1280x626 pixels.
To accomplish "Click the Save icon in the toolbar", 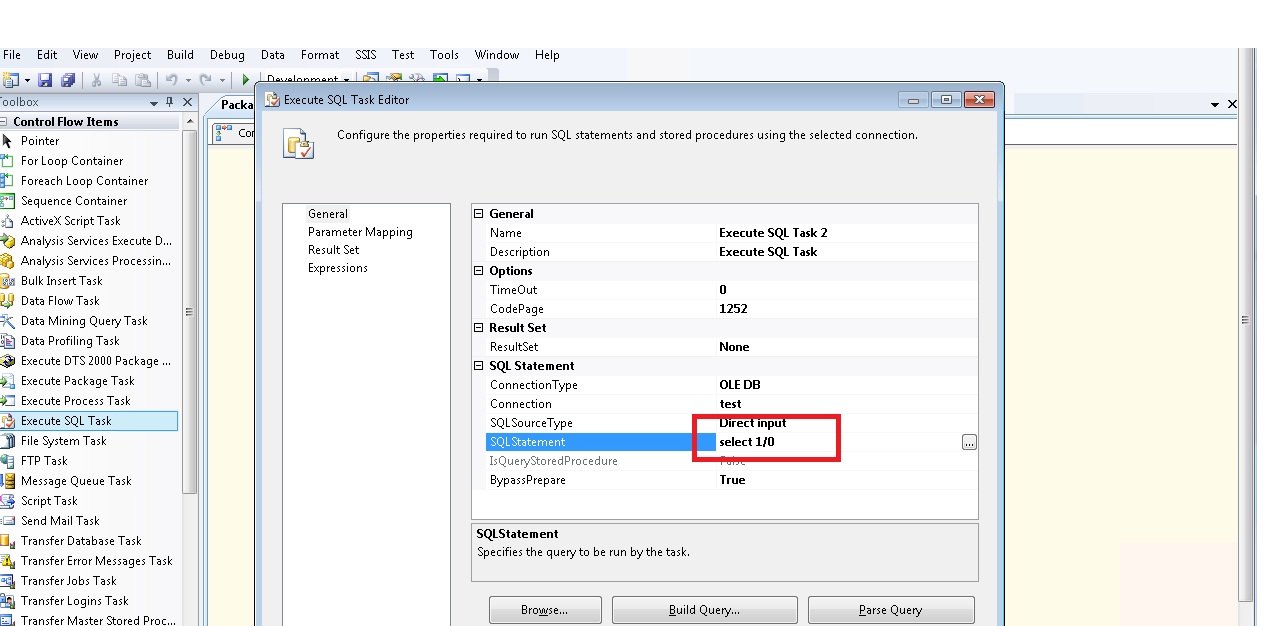I will [46, 80].
